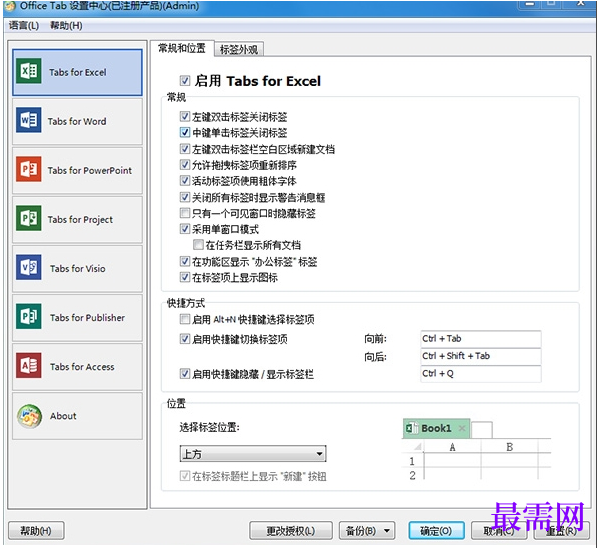Image resolution: width=603 pixels, height=548 pixels.
Task: Toggle 活动标签项使用粗体字体 checkbox
Action: tap(185, 180)
